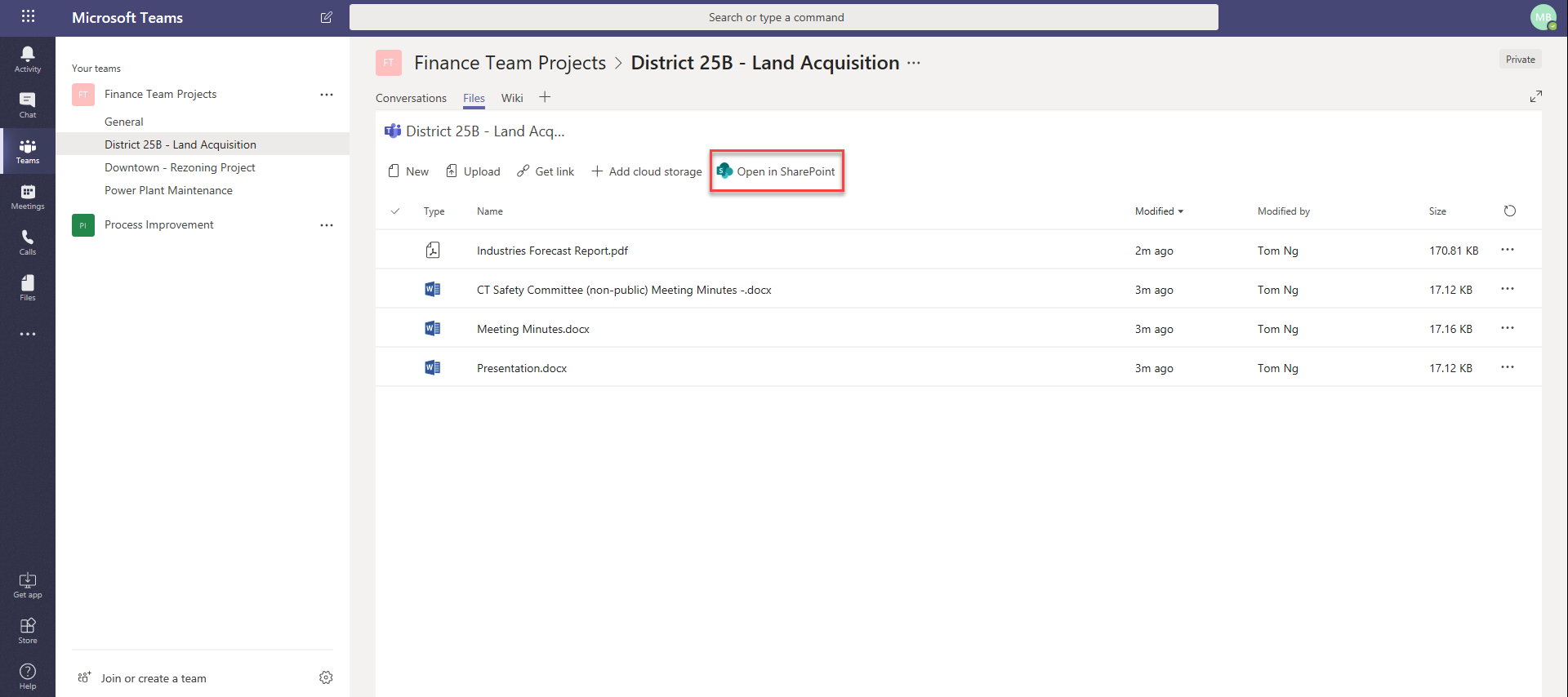Open Meetings in the left rail

coord(28,197)
